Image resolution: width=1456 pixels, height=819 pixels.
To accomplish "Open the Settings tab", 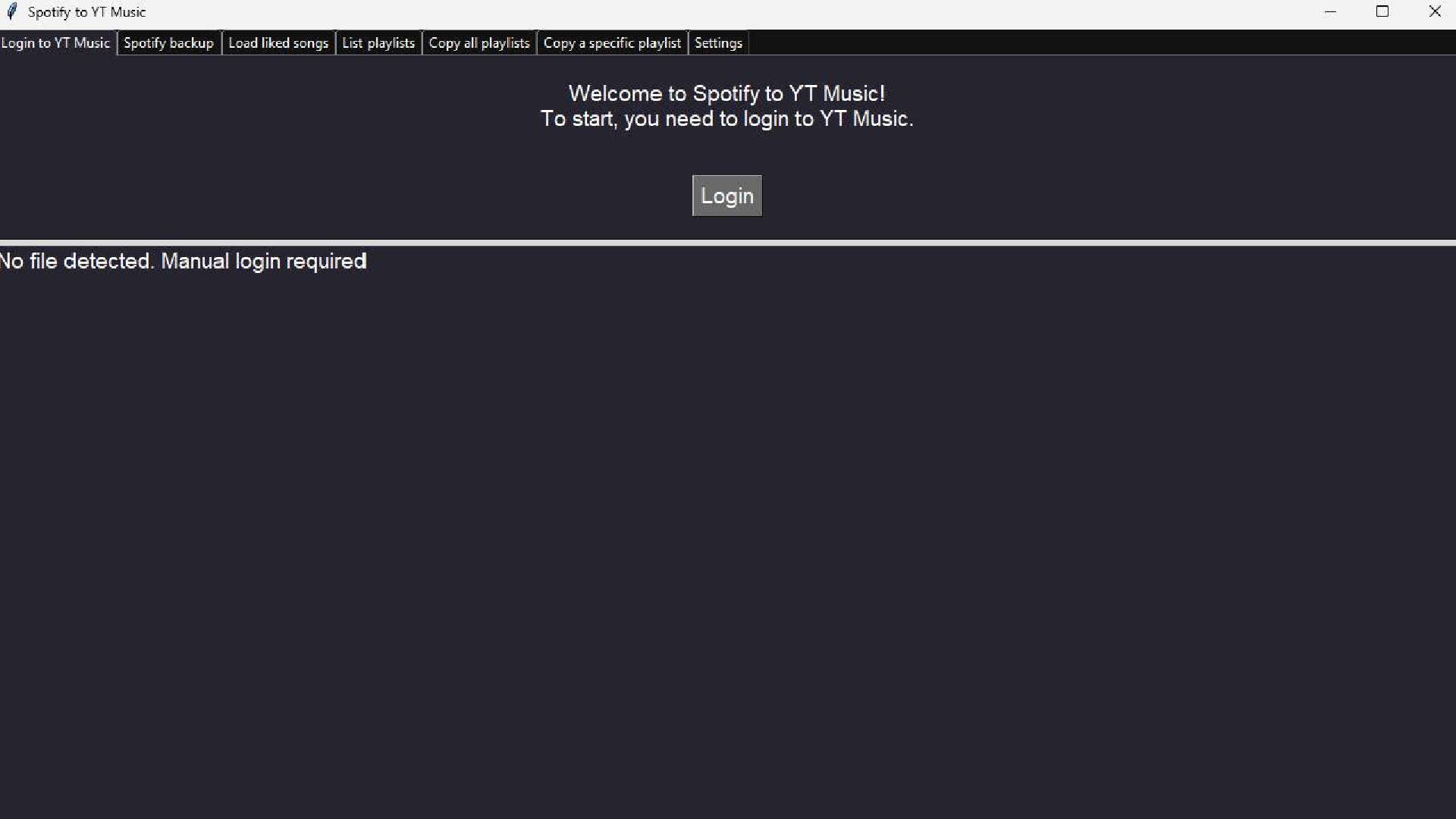I will click(x=718, y=43).
